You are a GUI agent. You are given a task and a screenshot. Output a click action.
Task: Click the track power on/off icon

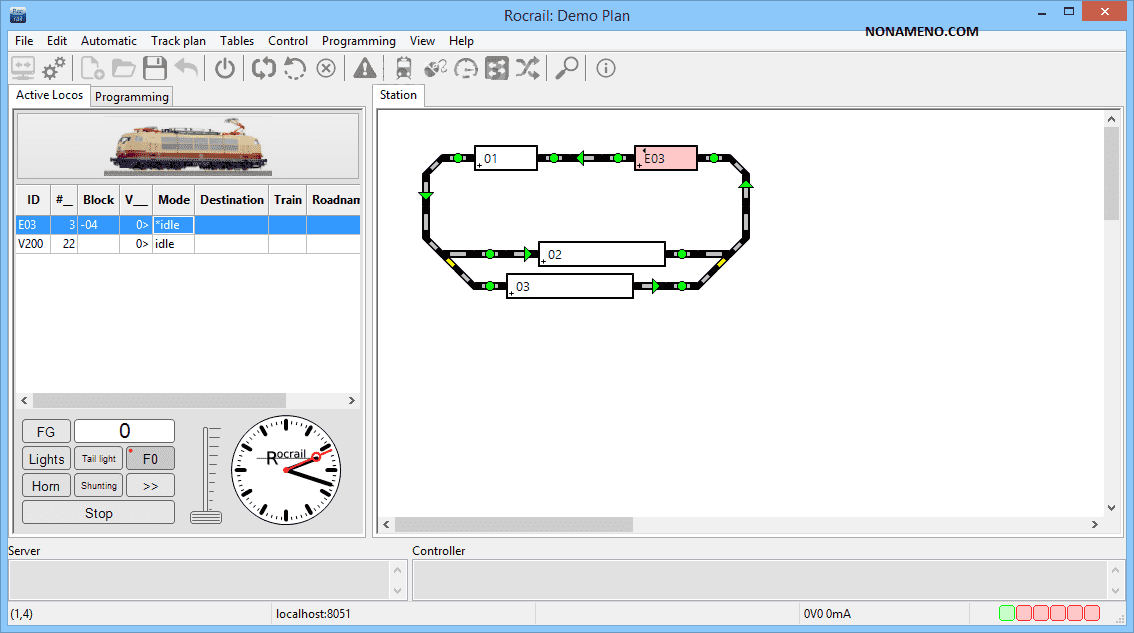[225, 68]
